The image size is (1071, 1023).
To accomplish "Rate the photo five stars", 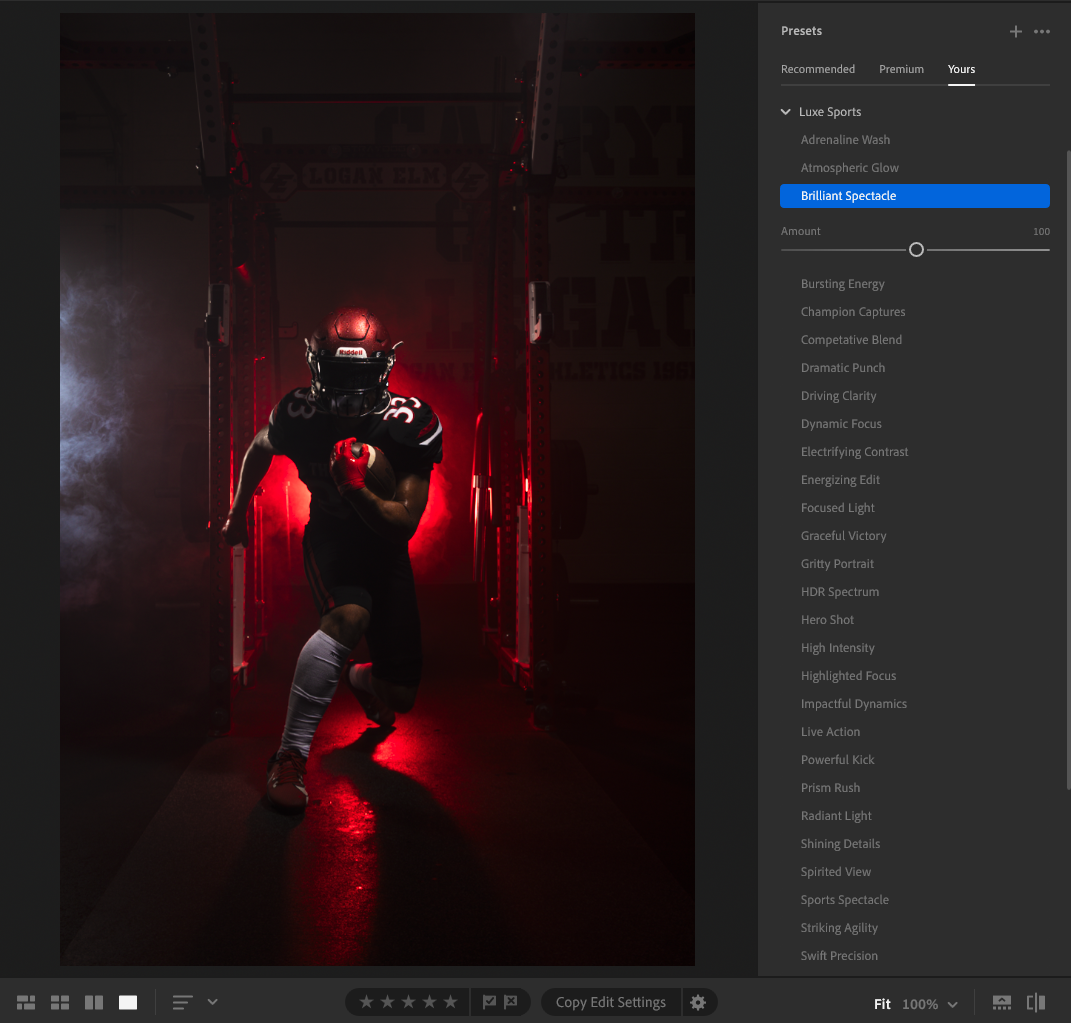I will click(450, 1002).
